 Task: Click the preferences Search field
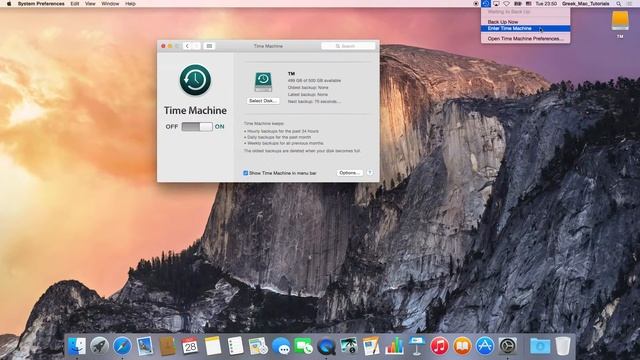(x=348, y=46)
